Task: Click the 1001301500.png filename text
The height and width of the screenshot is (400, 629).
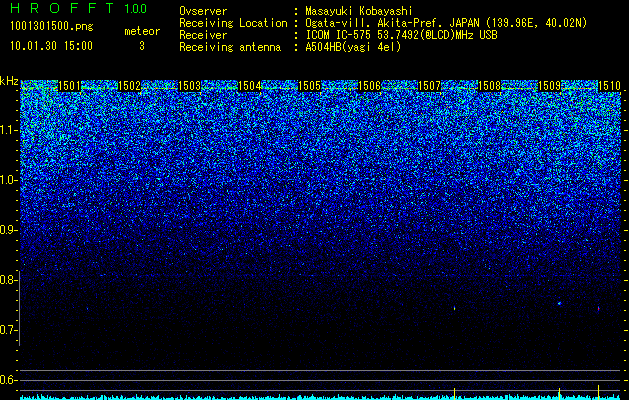Action: pos(51,27)
